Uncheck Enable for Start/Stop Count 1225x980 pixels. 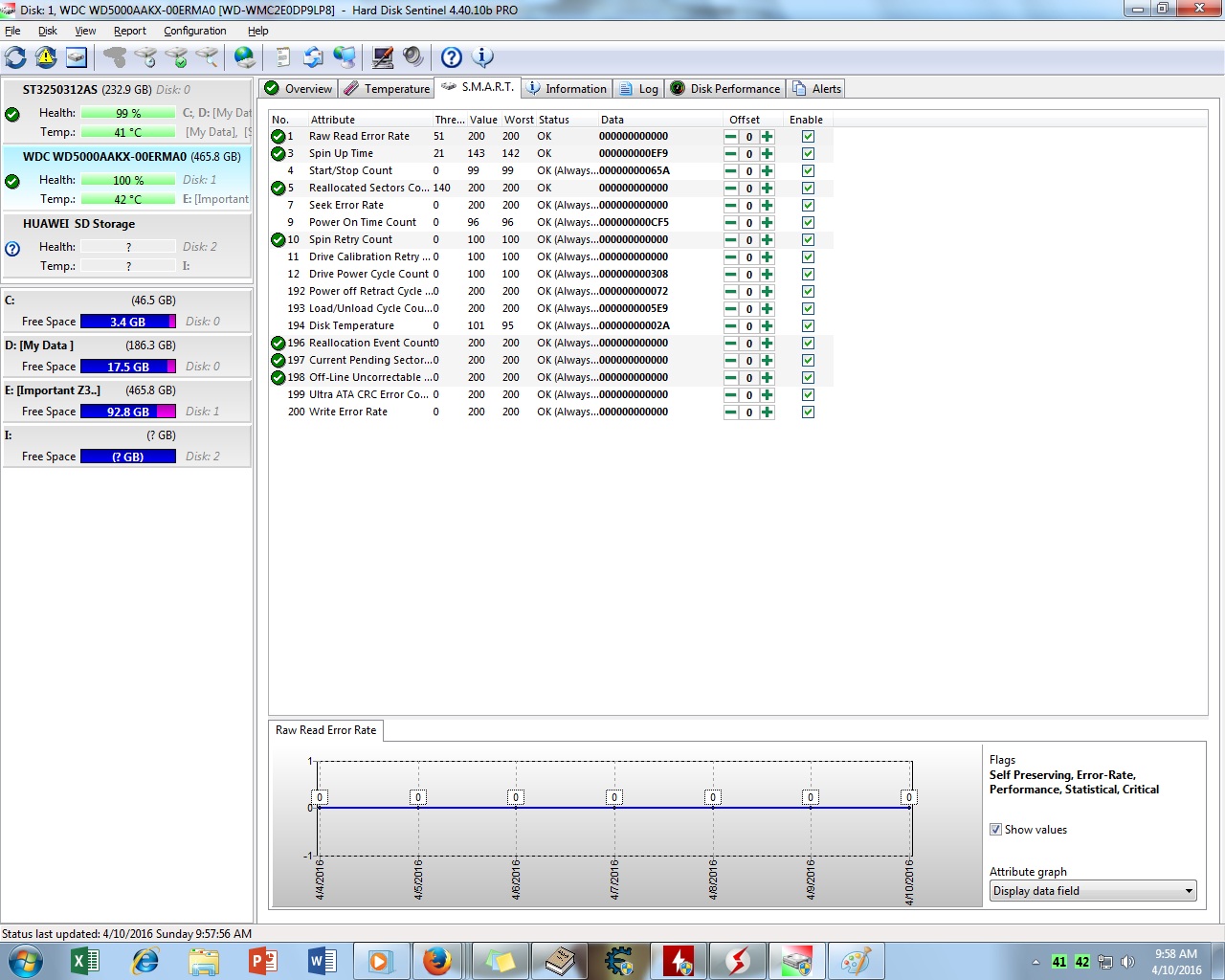808,171
